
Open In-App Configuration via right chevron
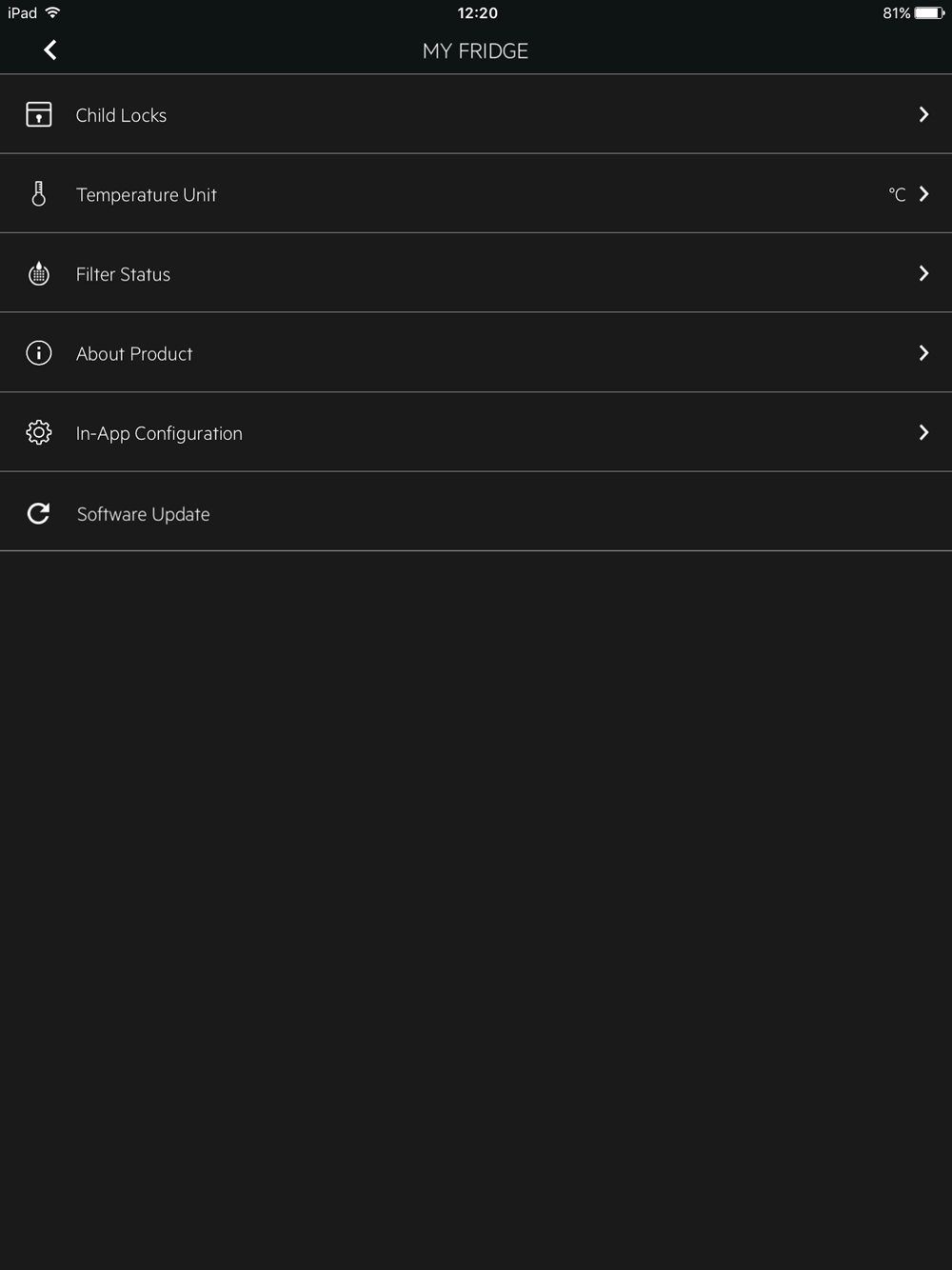pos(923,433)
